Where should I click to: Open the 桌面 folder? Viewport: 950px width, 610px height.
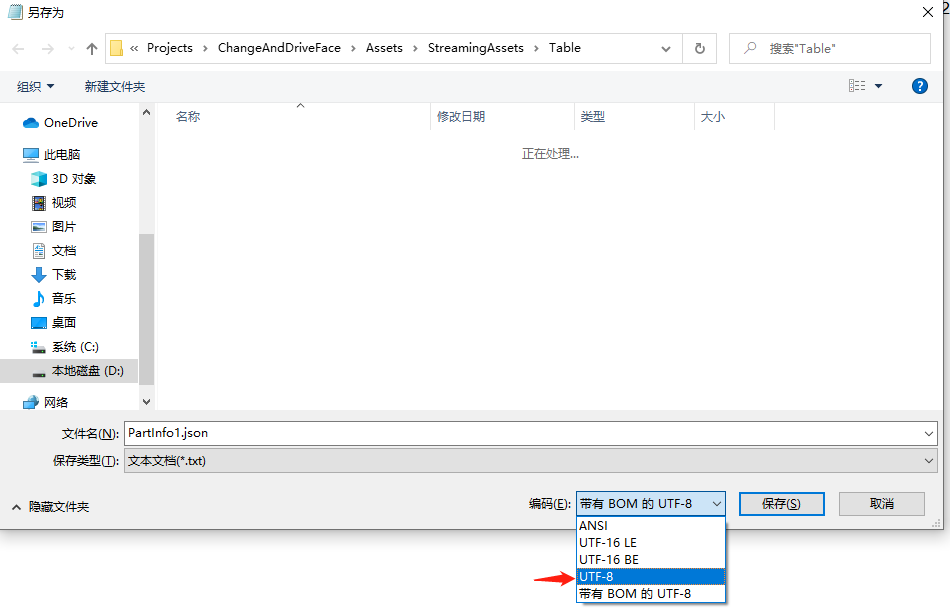(54, 323)
